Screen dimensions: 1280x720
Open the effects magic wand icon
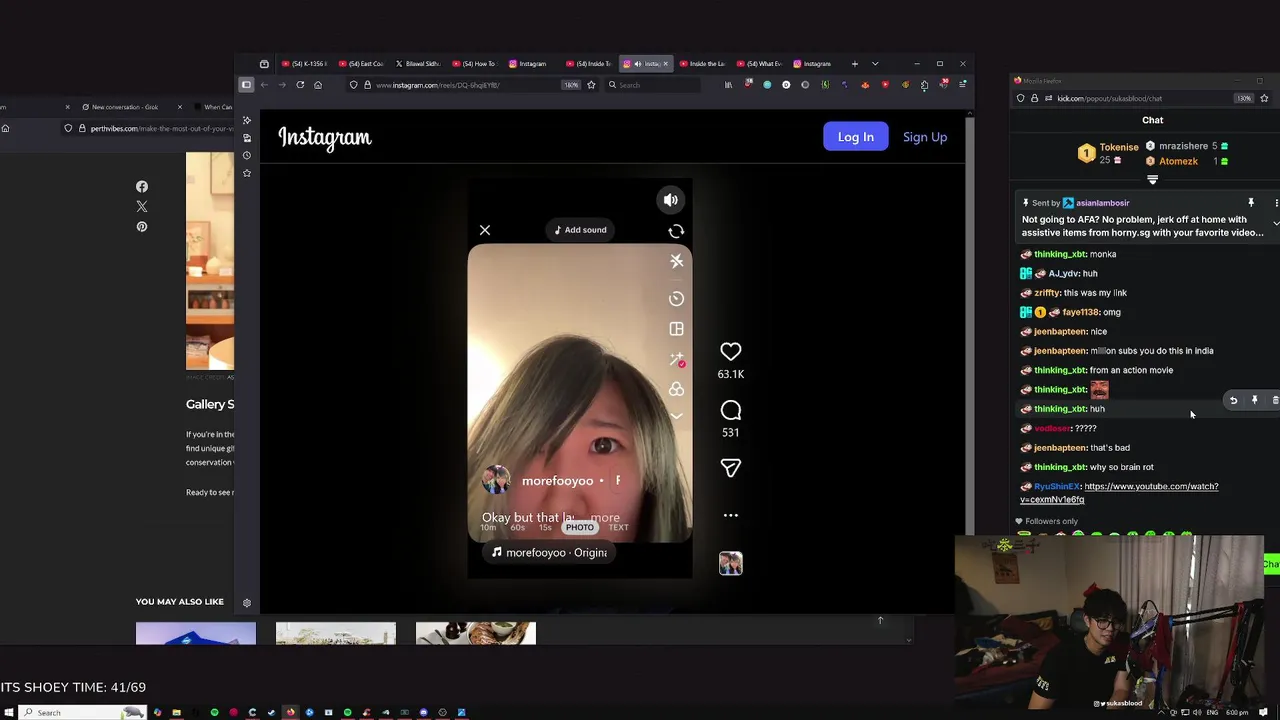[677, 359]
